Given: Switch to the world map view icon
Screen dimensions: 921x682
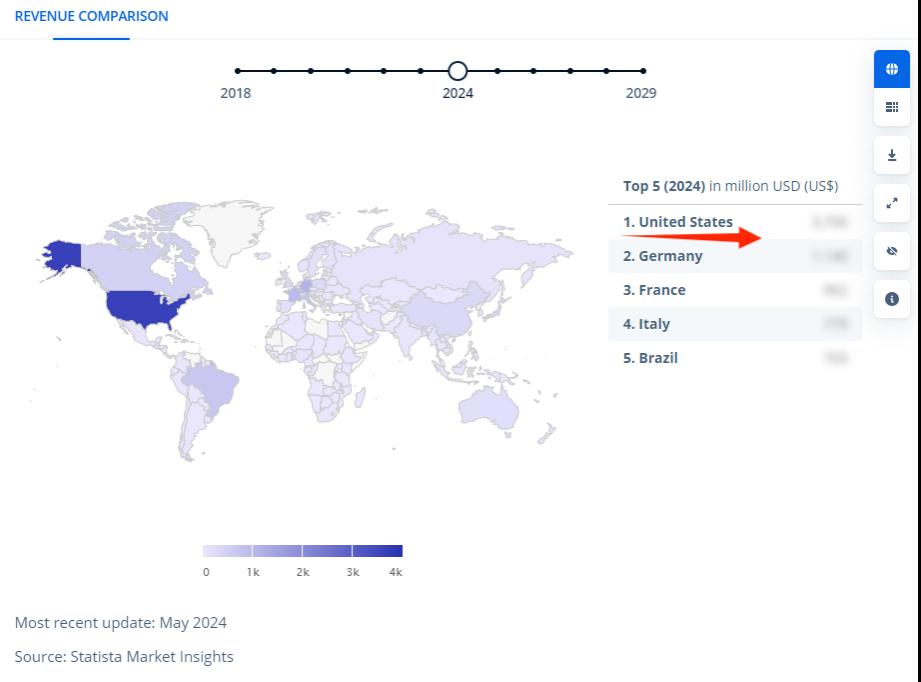Looking at the screenshot, I should tap(892, 69).
